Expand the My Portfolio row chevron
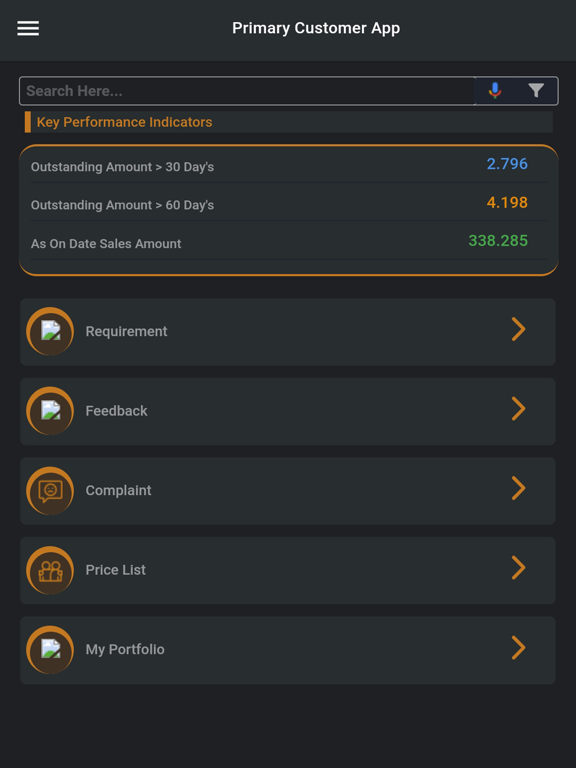The height and width of the screenshot is (768, 576). 519,648
